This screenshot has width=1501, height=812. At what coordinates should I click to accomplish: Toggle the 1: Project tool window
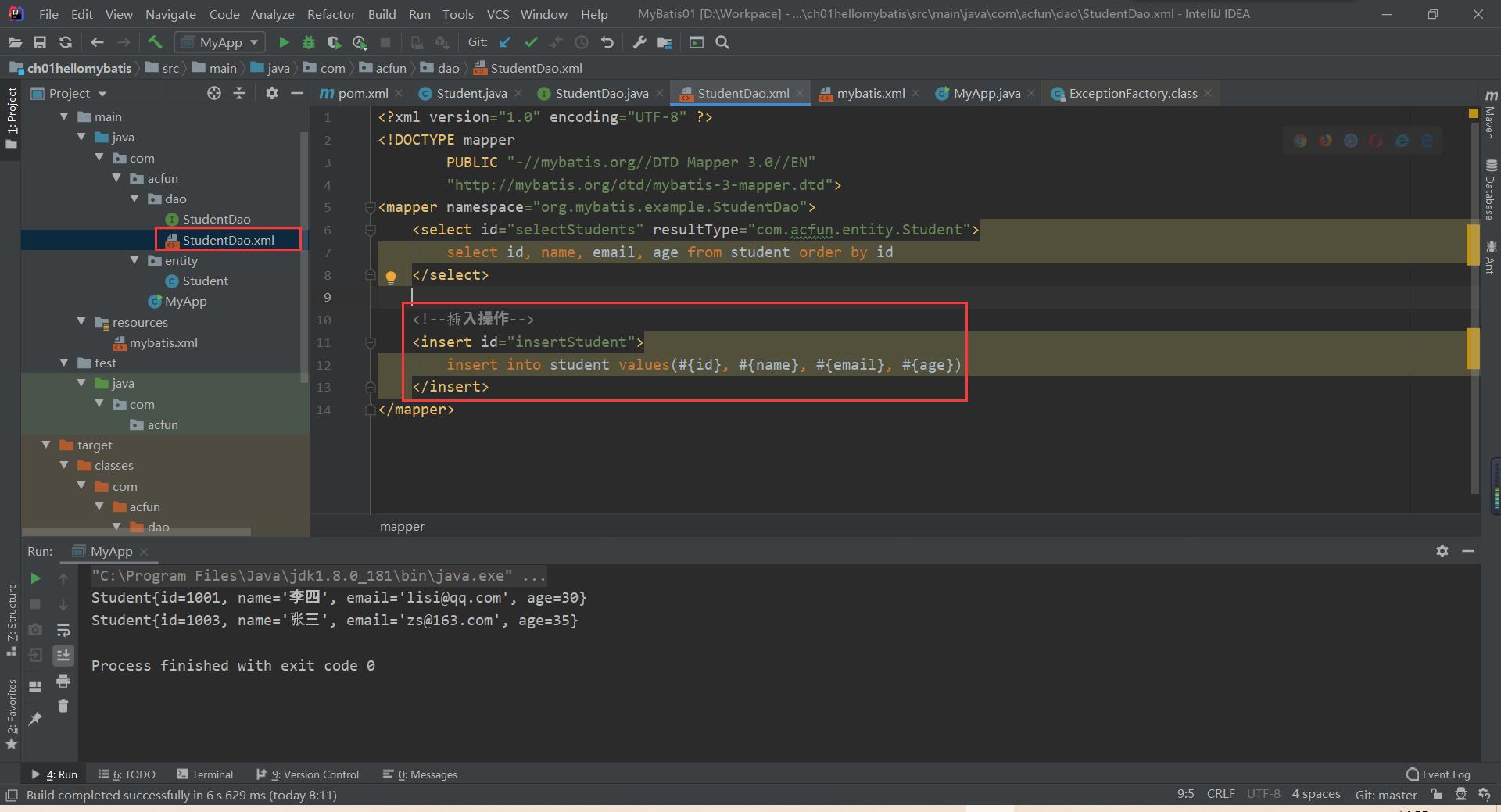[11, 118]
